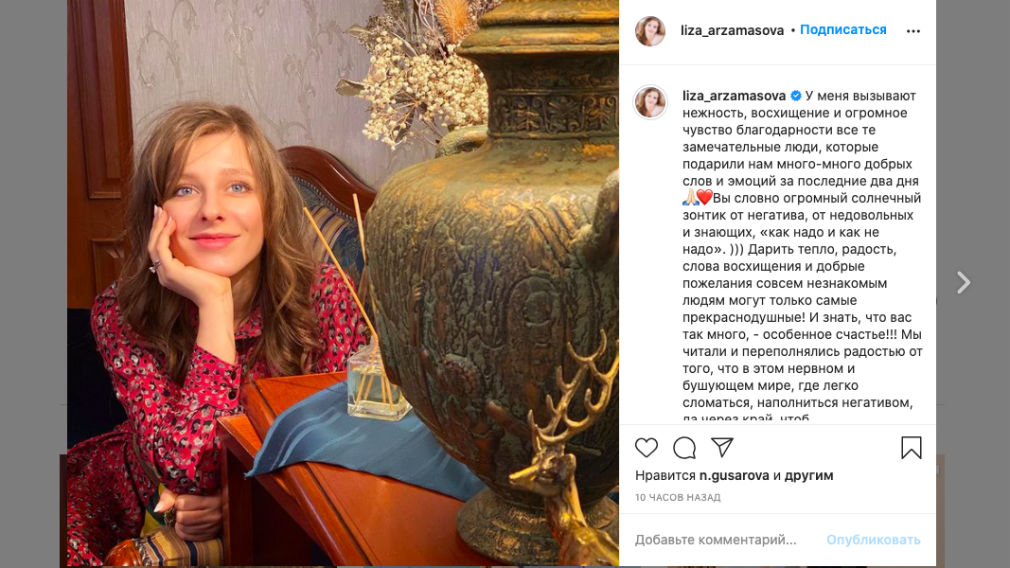The height and width of the screenshot is (568, 1010).
Task: Open liza_arzamasova profile from header username
Action: coord(732,30)
